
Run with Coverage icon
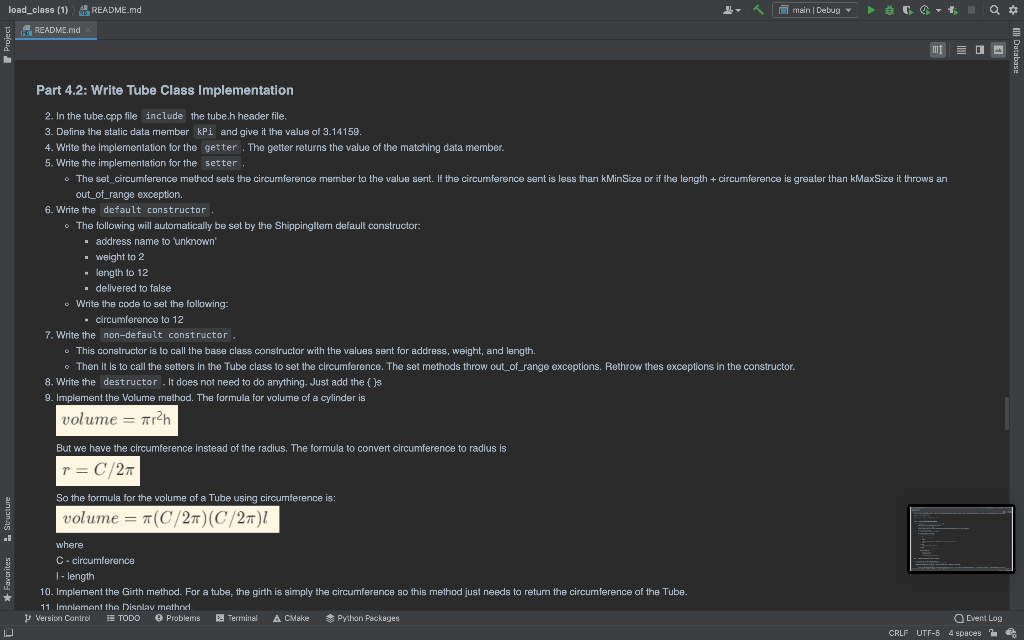pos(907,10)
